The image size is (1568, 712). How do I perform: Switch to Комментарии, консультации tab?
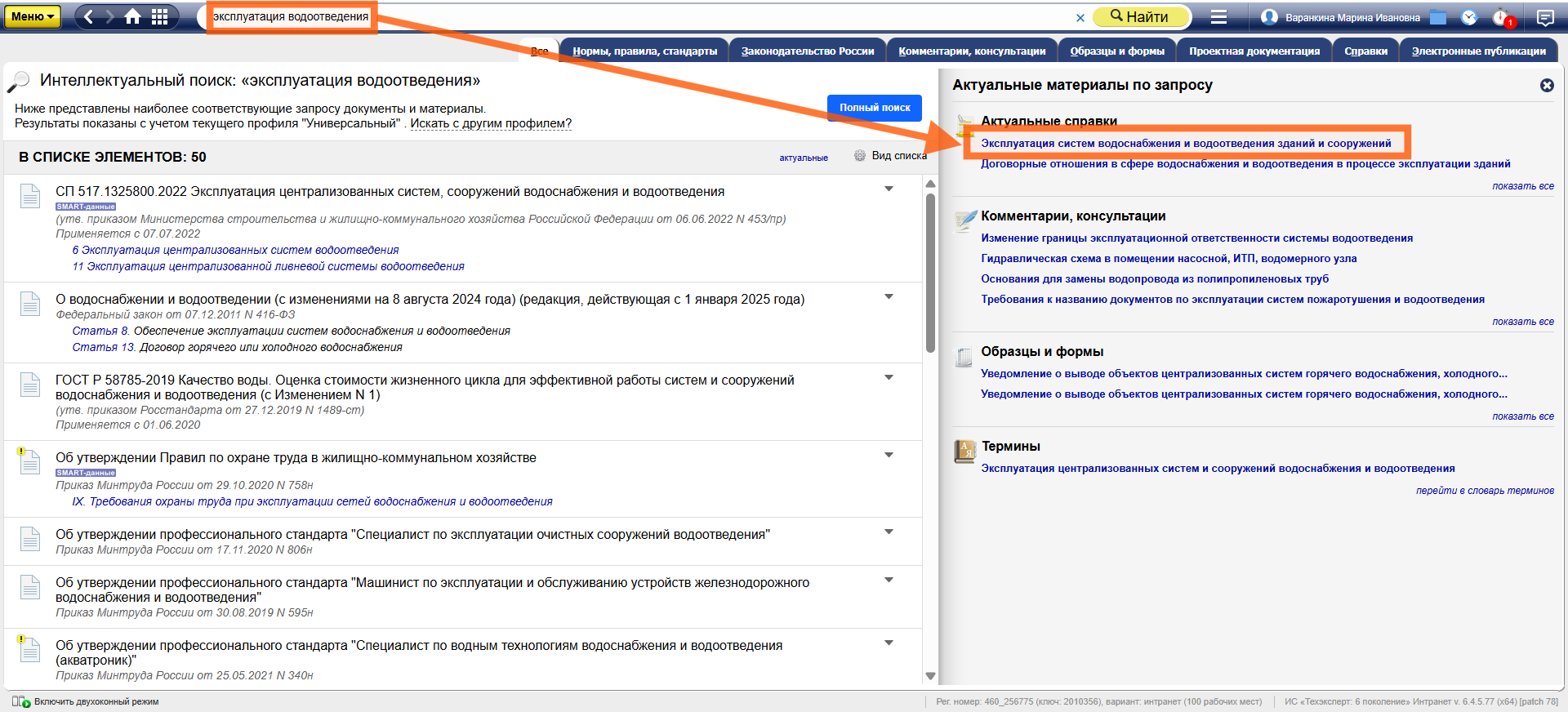click(x=972, y=51)
